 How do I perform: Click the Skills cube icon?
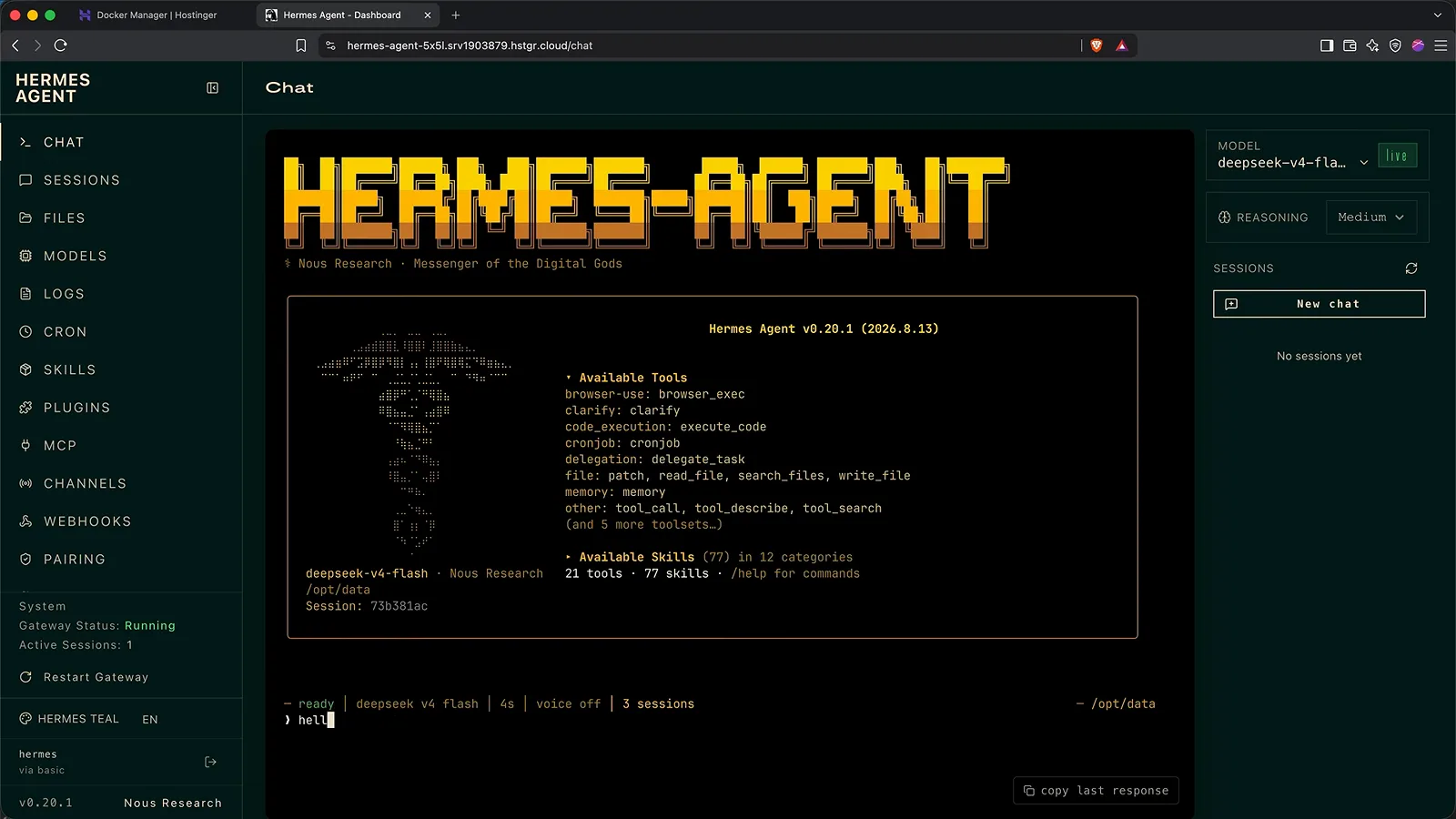click(x=25, y=369)
